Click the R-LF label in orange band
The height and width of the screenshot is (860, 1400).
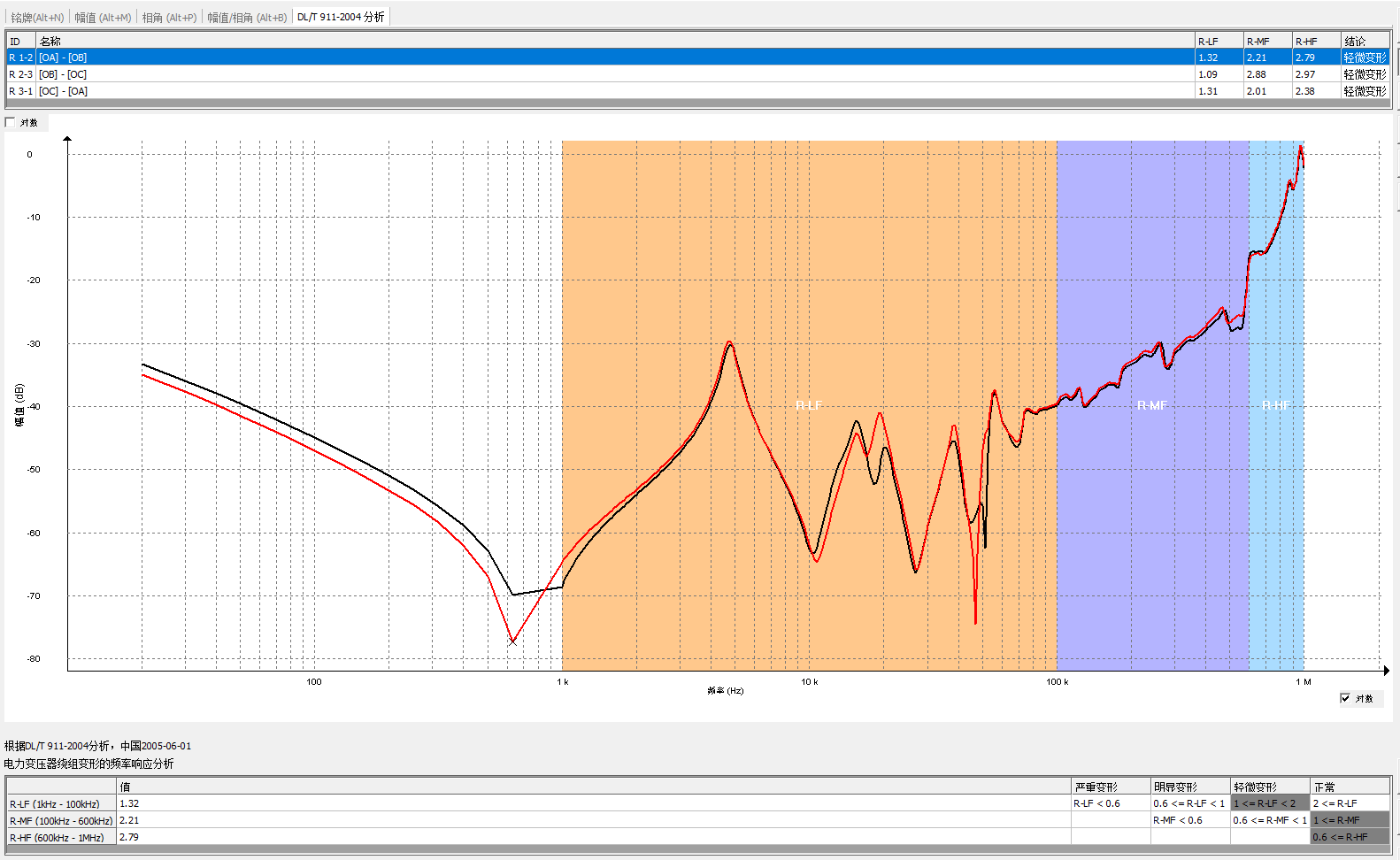point(808,405)
